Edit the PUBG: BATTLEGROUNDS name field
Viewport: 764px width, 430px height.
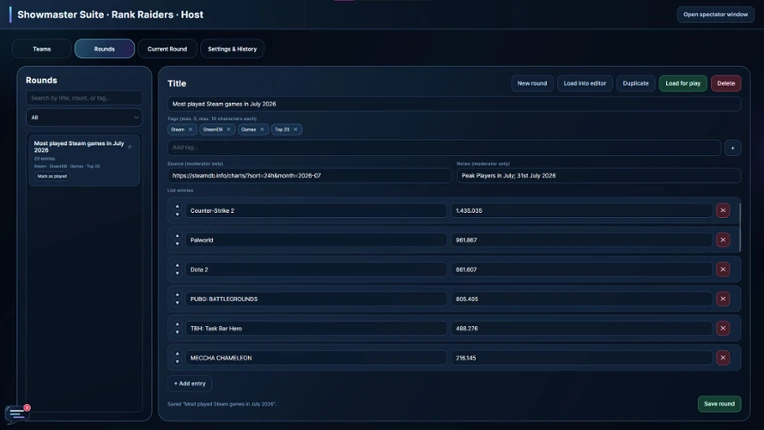[x=316, y=299]
